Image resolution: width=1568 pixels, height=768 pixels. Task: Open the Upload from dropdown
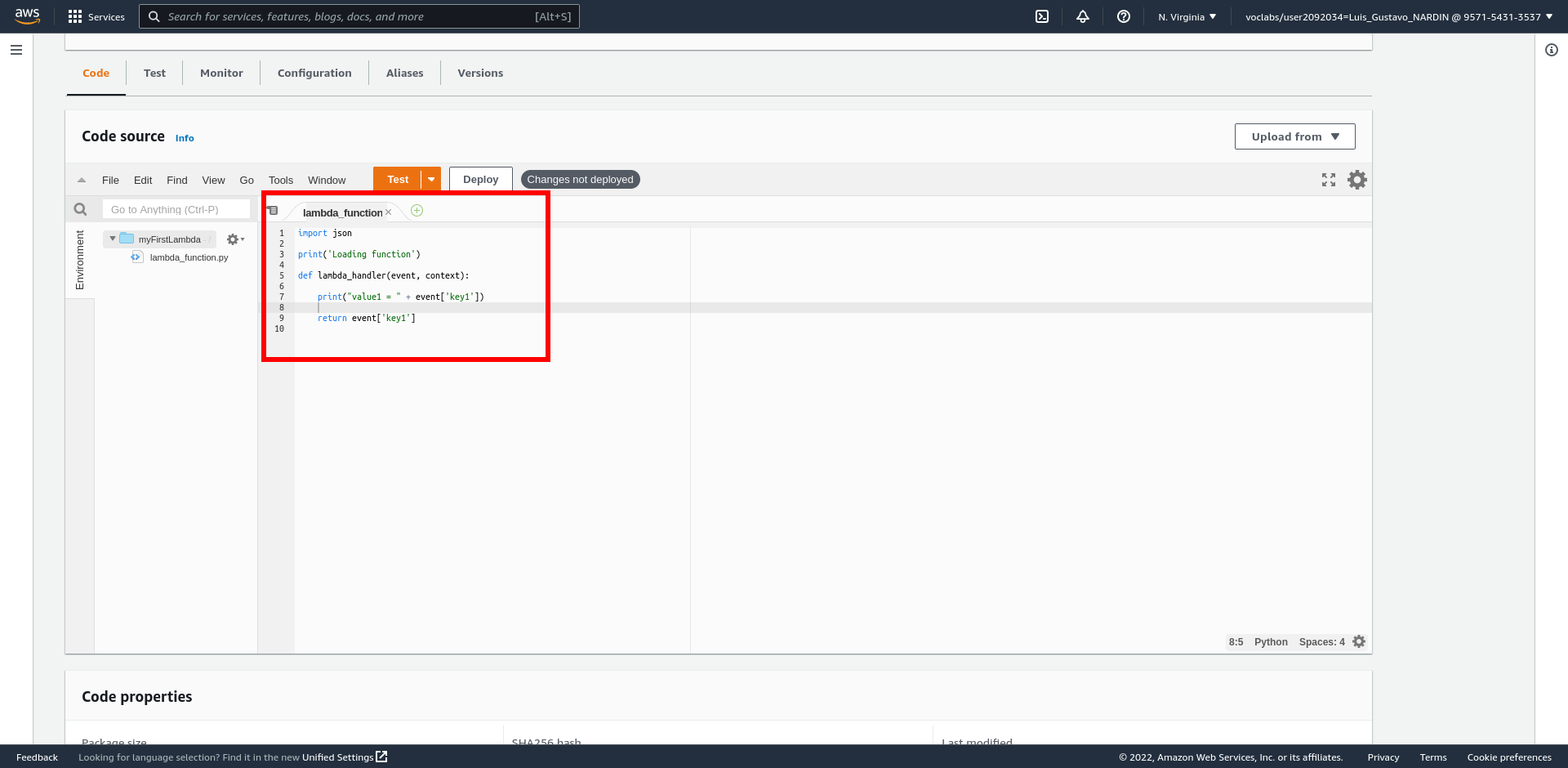[x=1294, y=136]
